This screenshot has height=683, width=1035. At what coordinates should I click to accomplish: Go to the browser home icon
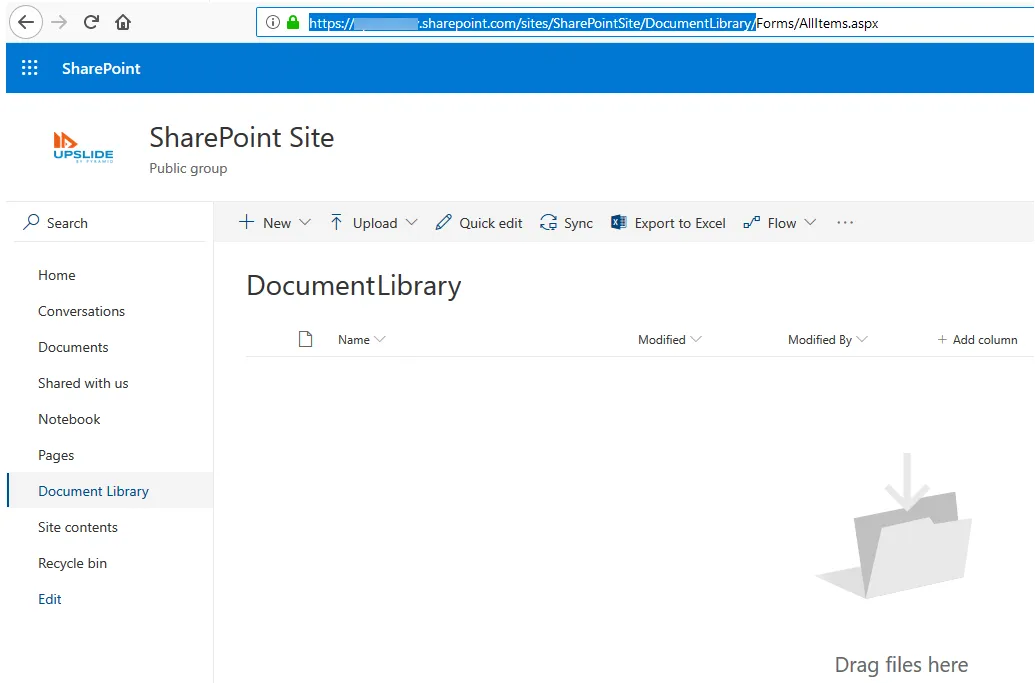click(x=123, y=22)
